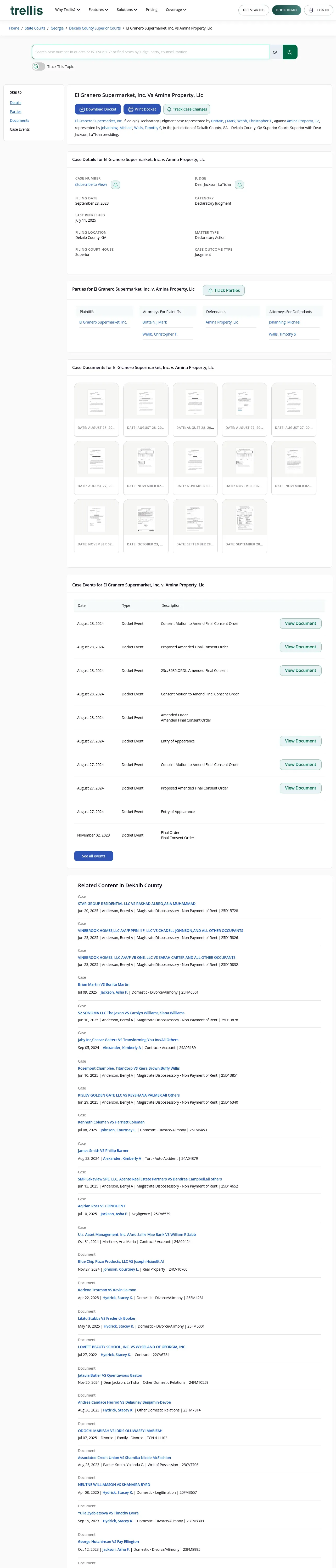Click the Download Docket button
This screenshot has height=1568, width=336.
(x=98, y=109)
